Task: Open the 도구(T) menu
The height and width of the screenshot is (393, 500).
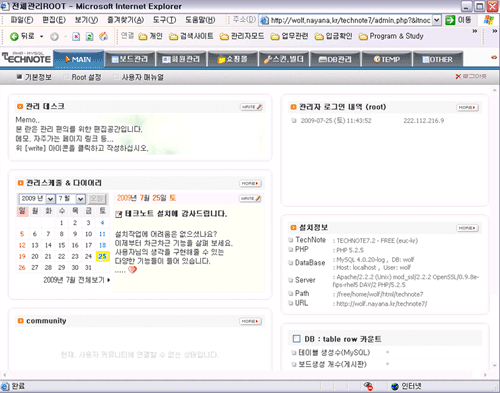Action: pyautogui.click(x=164, y=20)
